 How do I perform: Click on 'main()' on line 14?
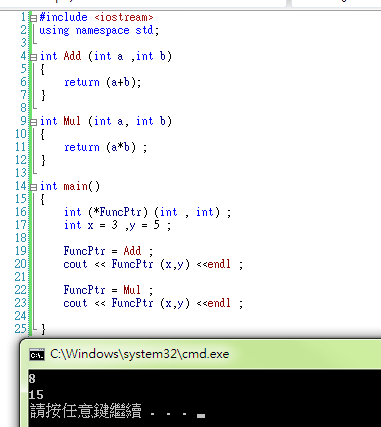(82, 186)
